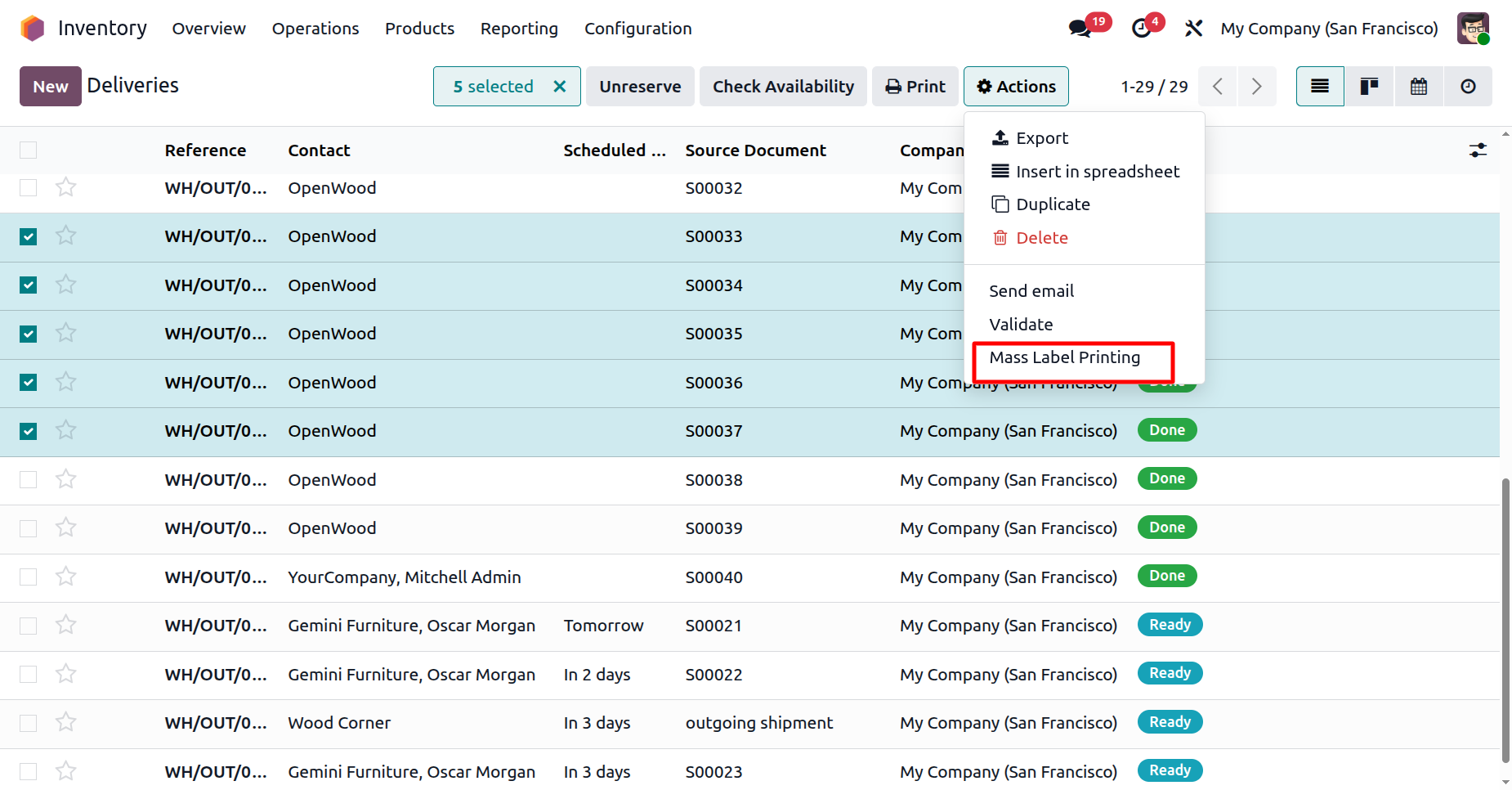Image resolution: width=1512 pixels, height=790 pixels.
Task: Switch to calendar view
Action: (x=1419, y=87)
